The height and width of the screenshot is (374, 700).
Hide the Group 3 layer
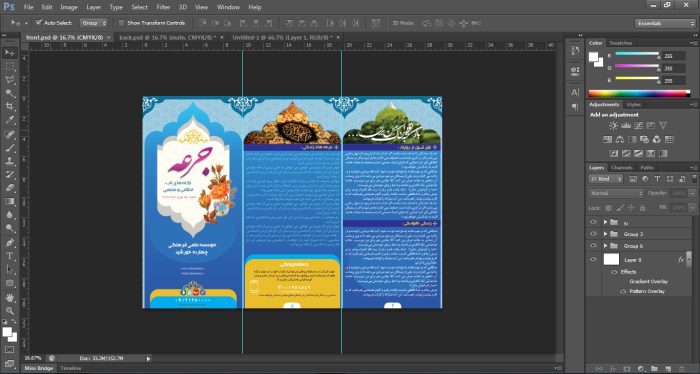click(593, 234)
